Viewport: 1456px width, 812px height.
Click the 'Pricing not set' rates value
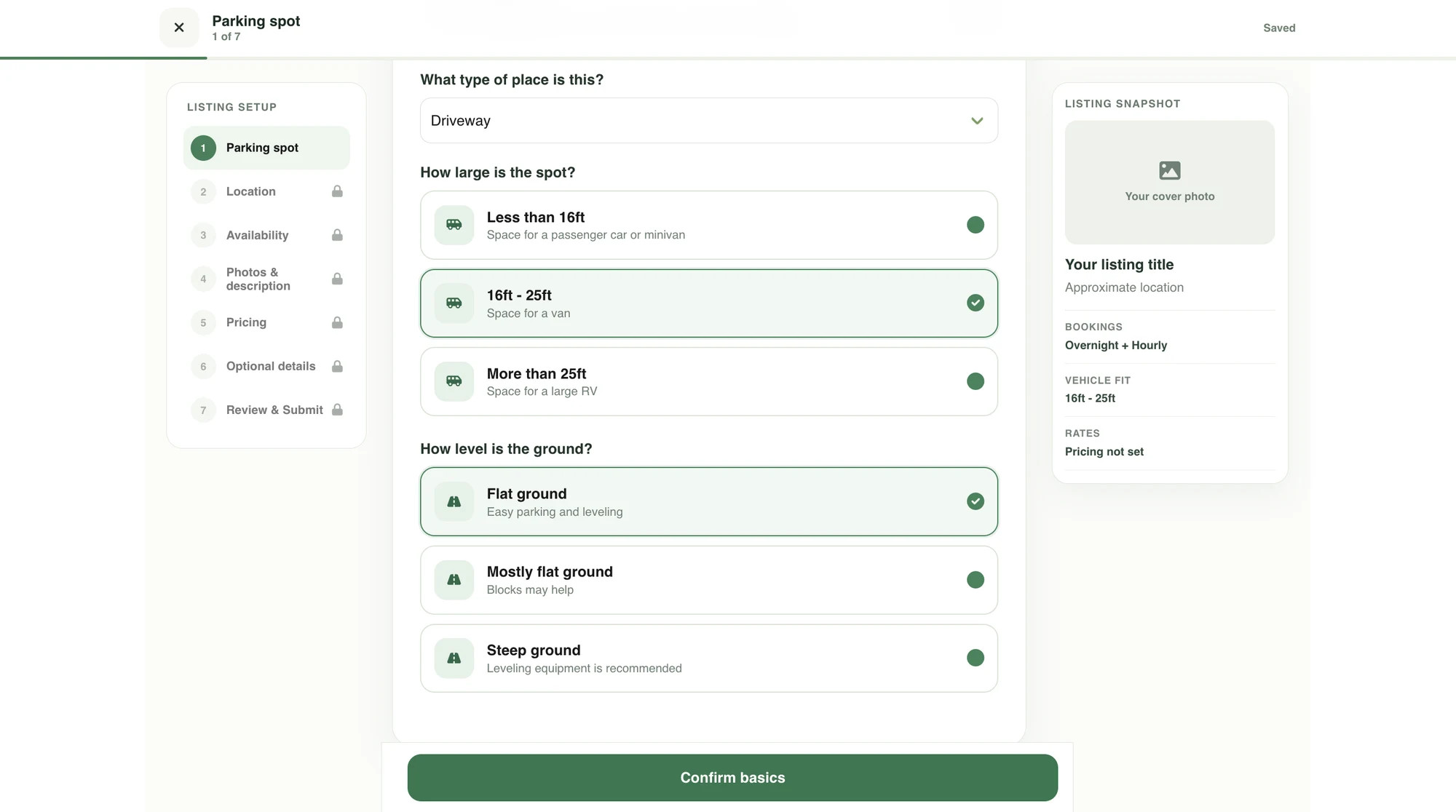1104,452
